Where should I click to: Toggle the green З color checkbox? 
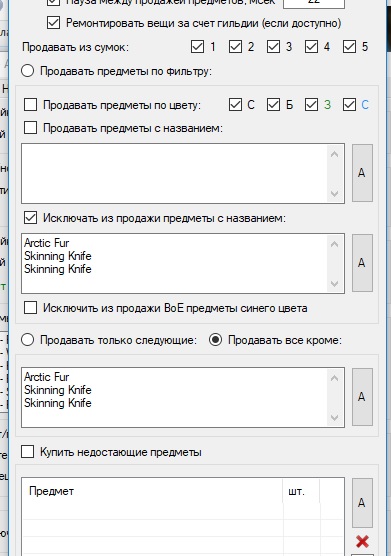pyautogui.click(x=311, y=105)
